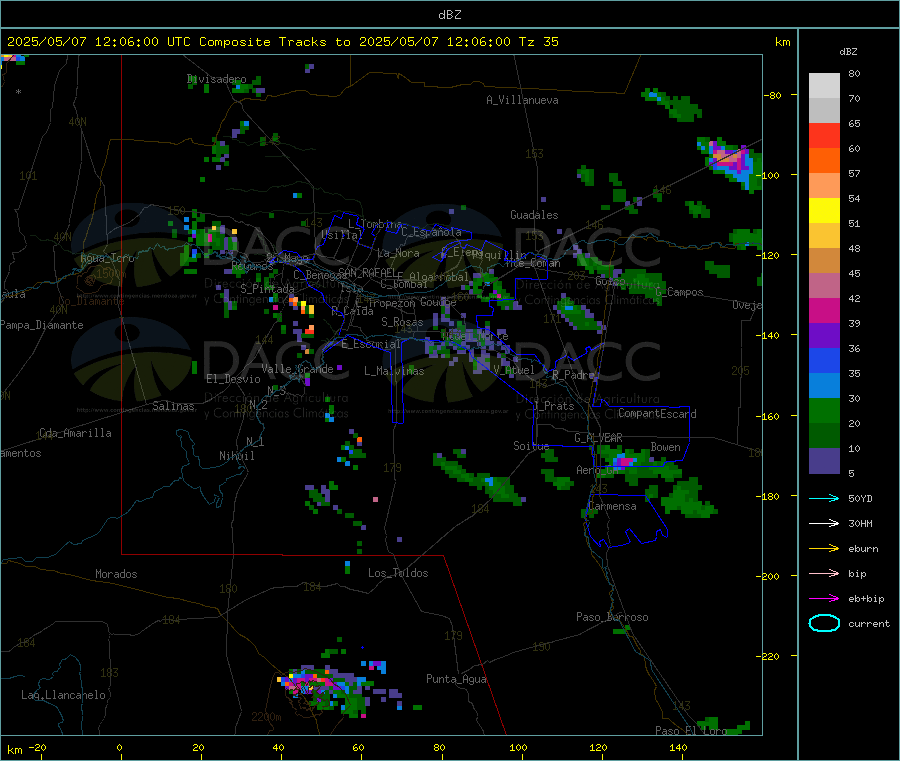Image resolution: width=900 pixels, height=761 pixels.
Task: Click the 'S_Rosas' map label
Action: pos(402,322)
